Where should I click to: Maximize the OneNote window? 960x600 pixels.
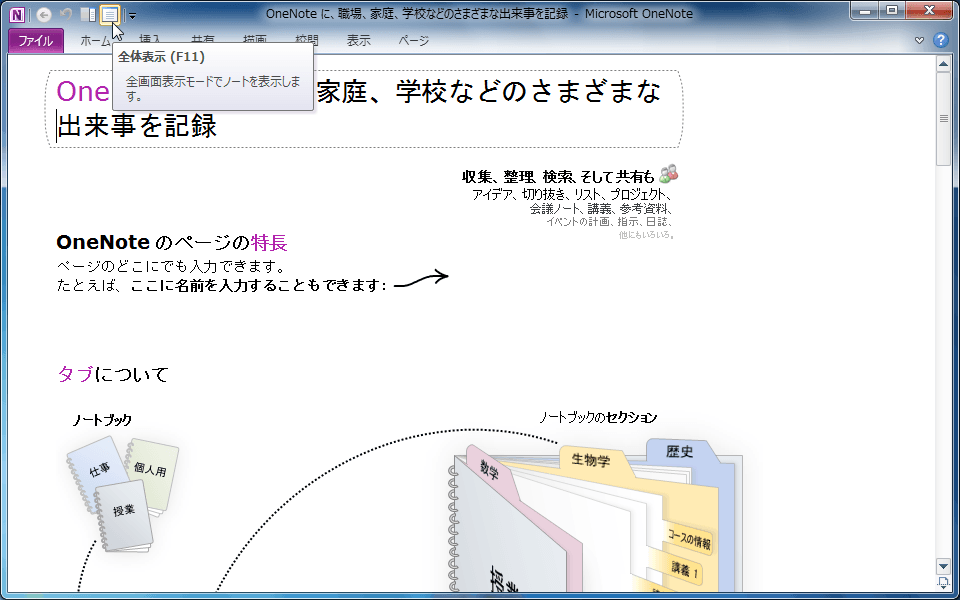[x=892, y=11]
